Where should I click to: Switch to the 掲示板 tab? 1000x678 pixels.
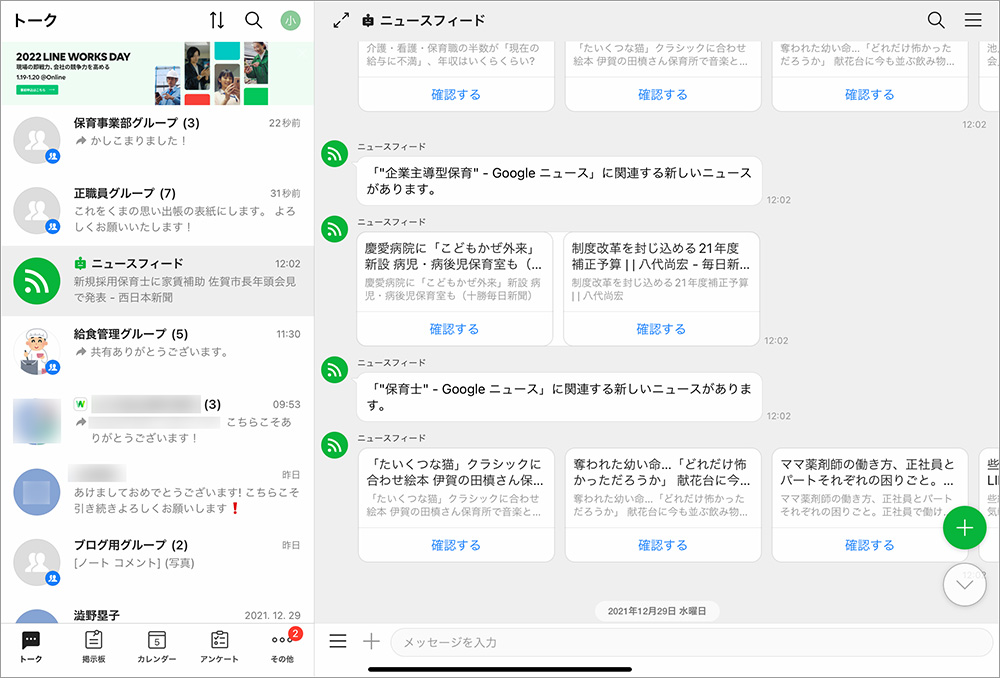pos(94,646)
